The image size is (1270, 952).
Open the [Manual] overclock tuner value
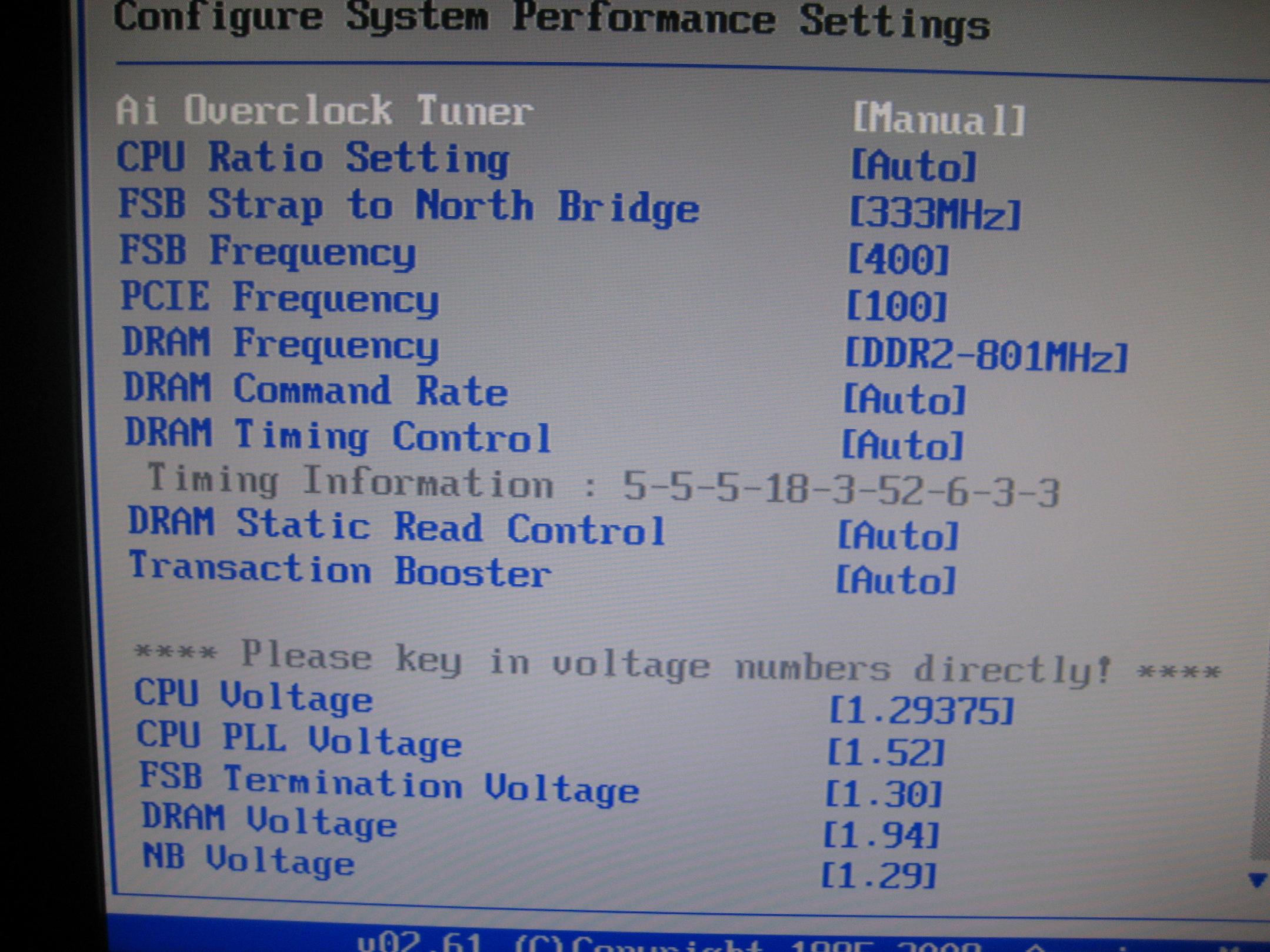pos(939,119)
